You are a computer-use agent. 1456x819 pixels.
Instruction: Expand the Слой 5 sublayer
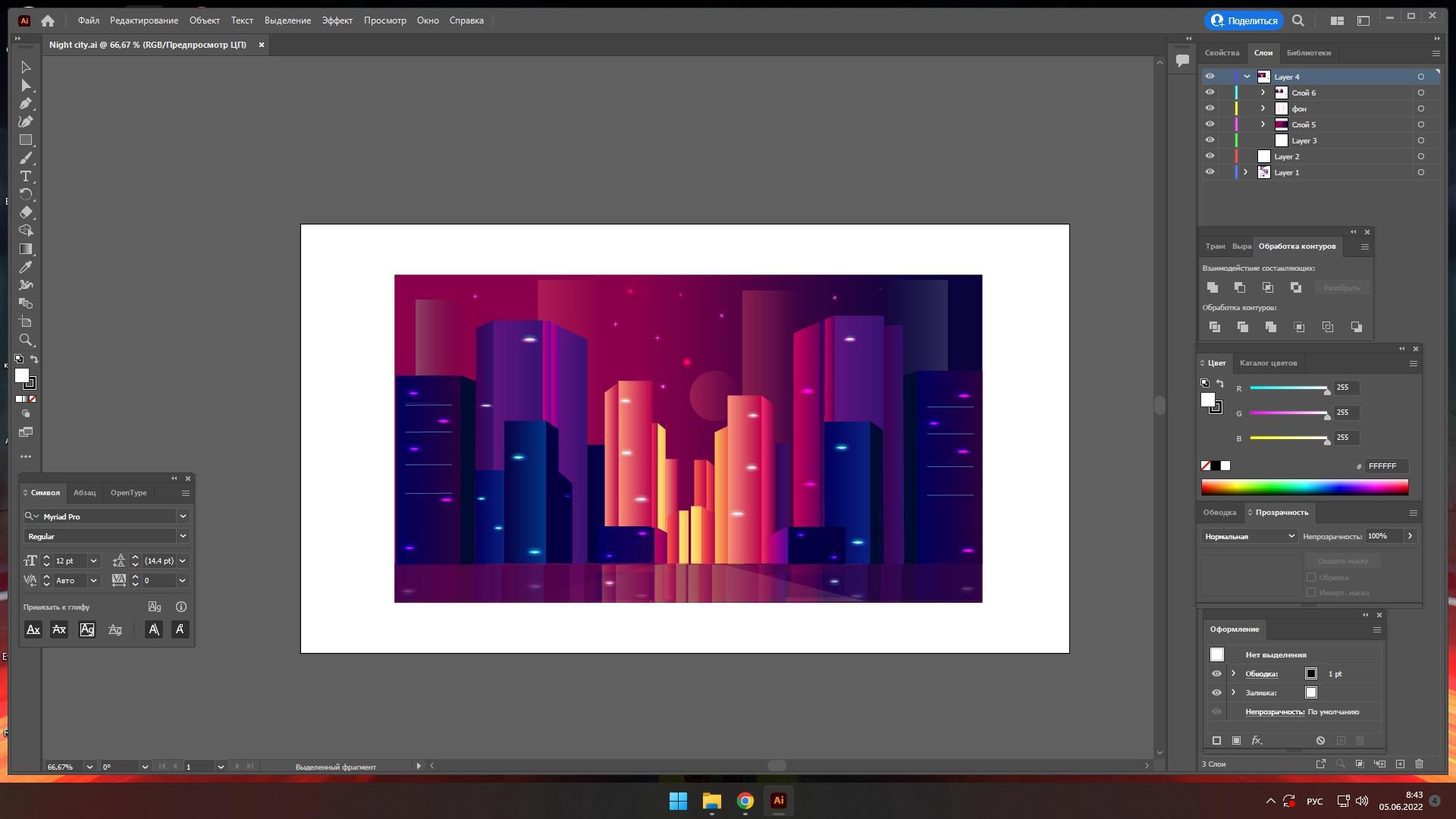1263,124
